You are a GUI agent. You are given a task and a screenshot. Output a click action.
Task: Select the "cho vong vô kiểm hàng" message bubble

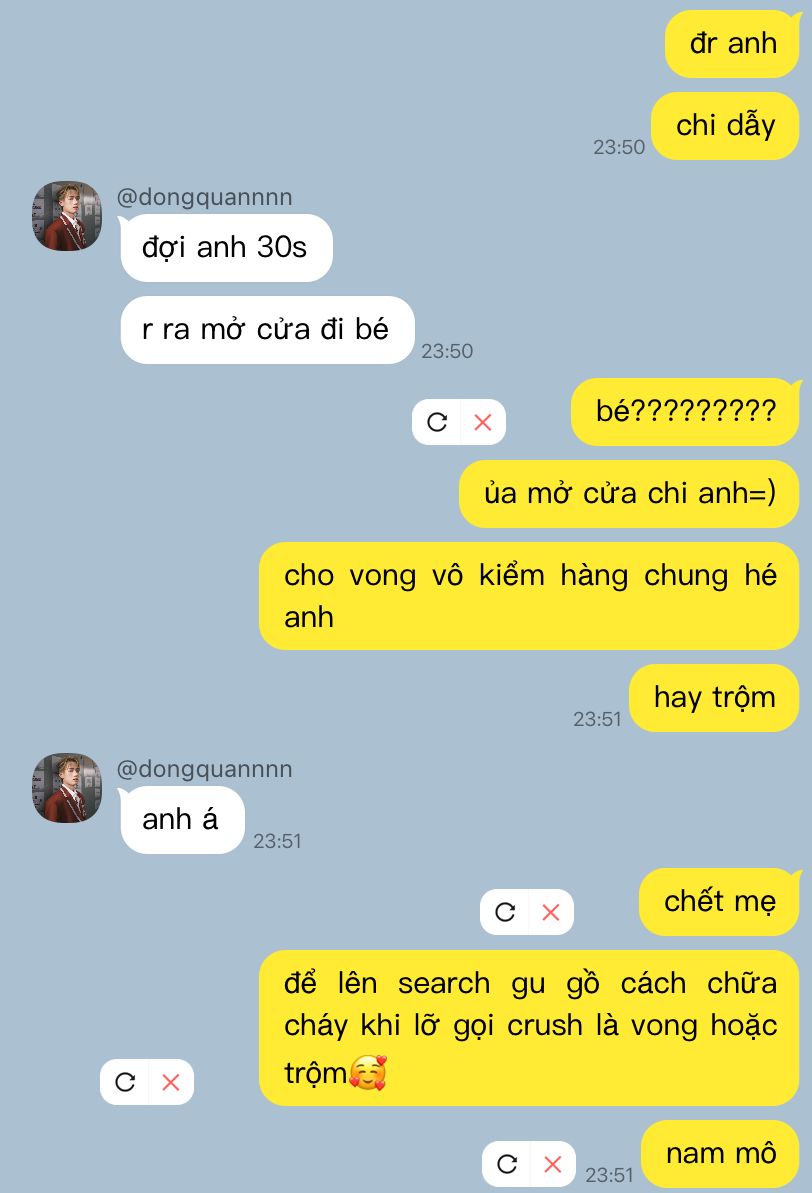pyautogui.click(x=529, y=596)
